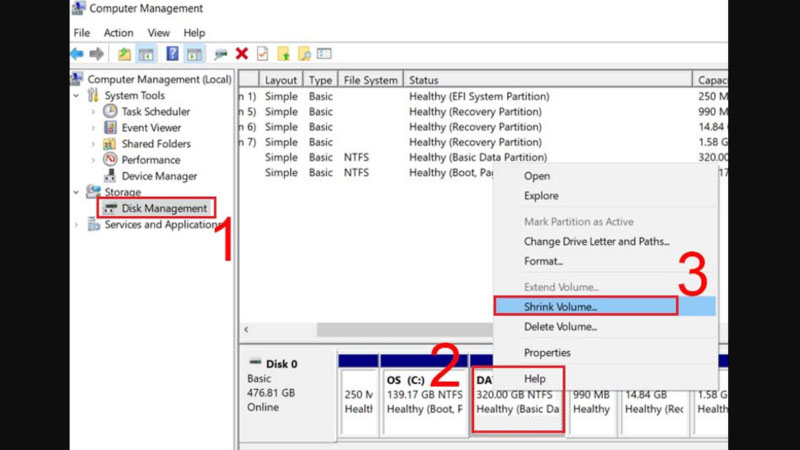Expand the Task Scheduler node
Viewport: 800px width, 450px height.
[93, 111]
